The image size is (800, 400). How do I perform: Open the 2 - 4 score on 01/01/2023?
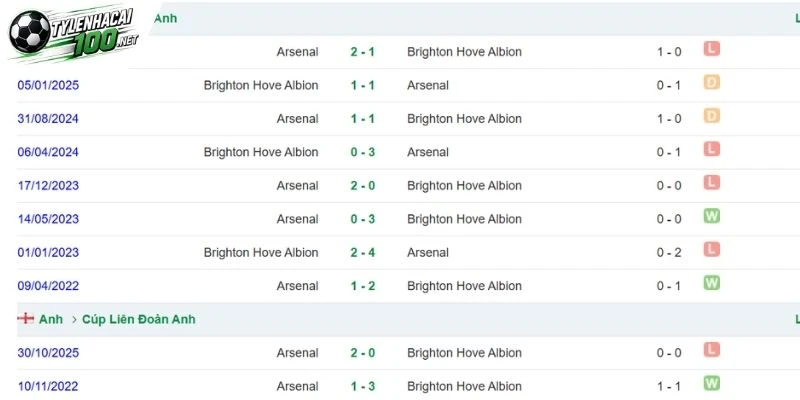pyautogui.click(x=363, y=253)
